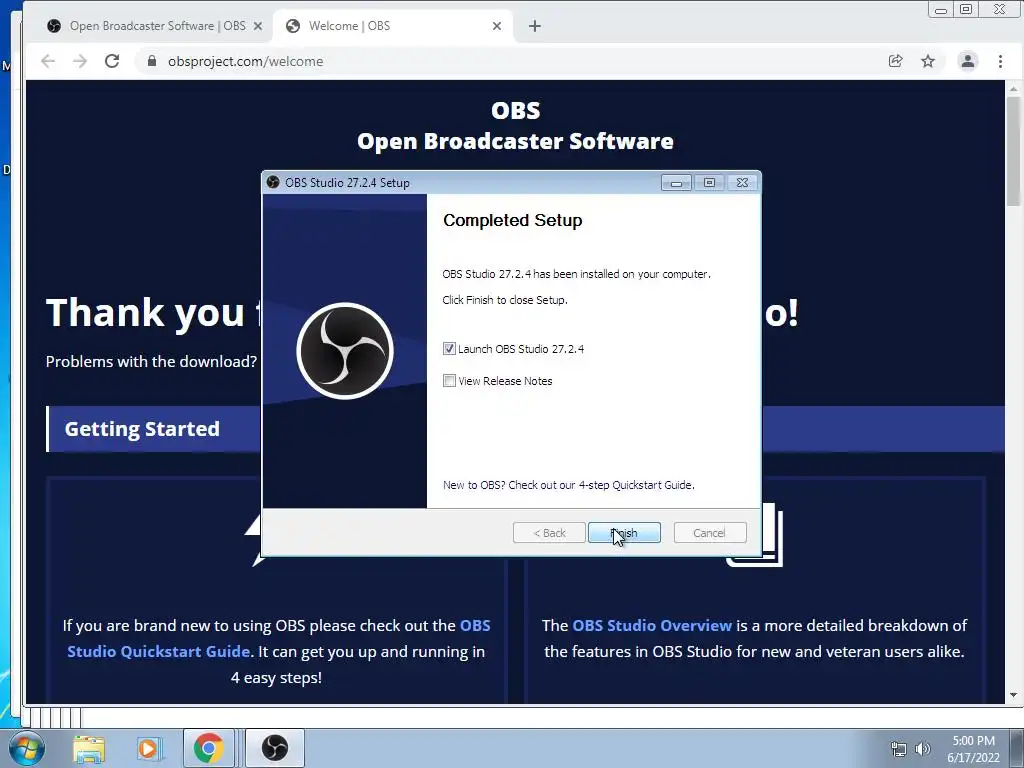Open the volume tray icon

[922, 749]
